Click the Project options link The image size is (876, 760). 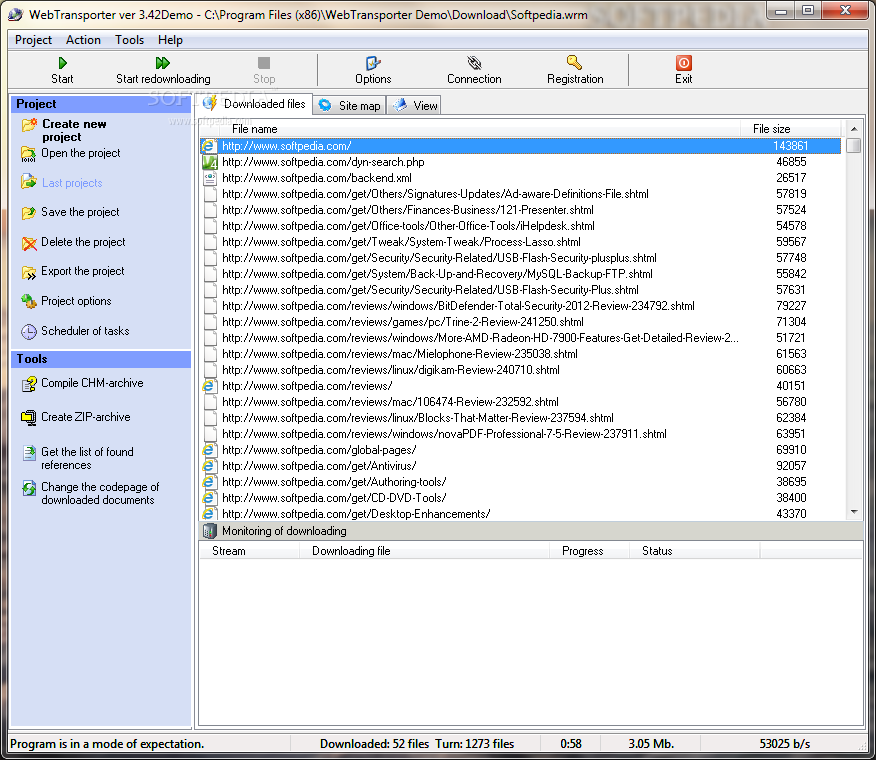tap(77, 301)
